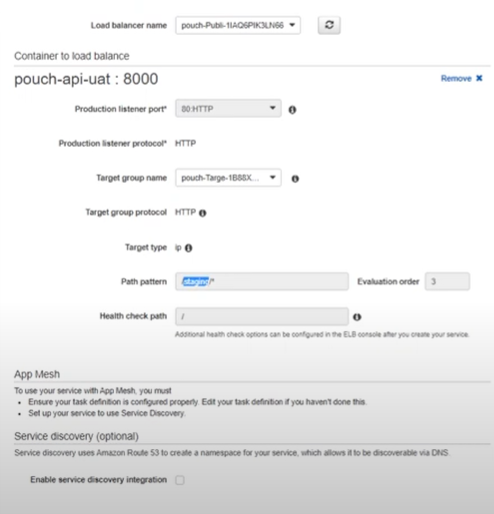494x514 pixels.
Task: Click the Container to load balance heading
Action: point(72,56)
